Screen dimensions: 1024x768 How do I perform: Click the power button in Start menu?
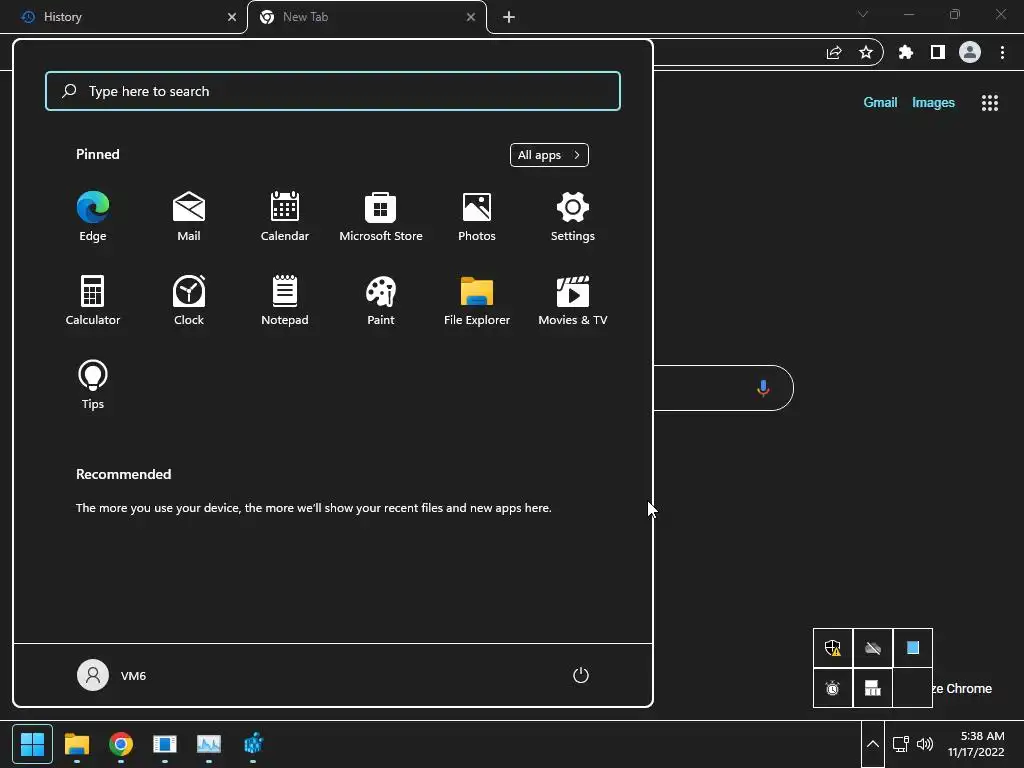[x=581, y=675]
